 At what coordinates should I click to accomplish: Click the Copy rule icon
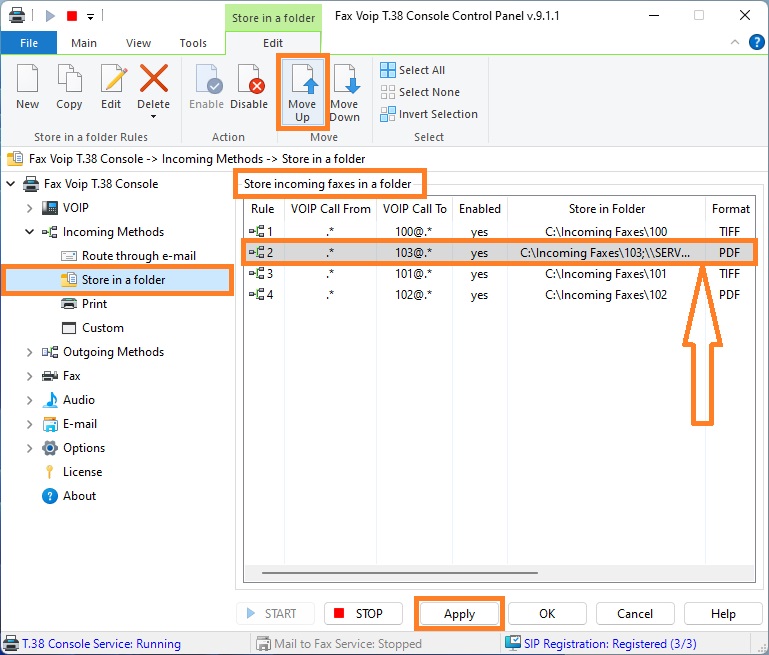point(69,78)
